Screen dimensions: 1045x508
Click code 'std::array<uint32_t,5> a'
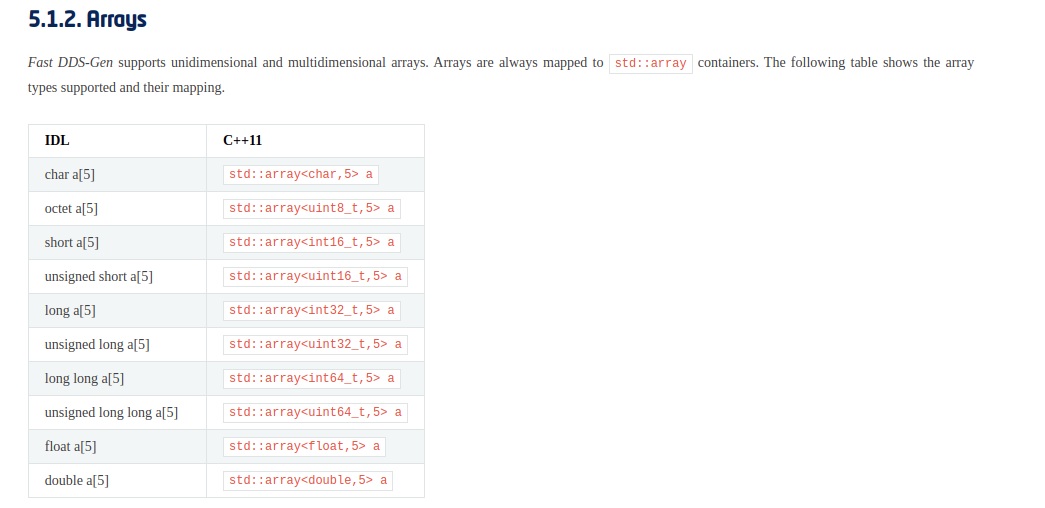click(x=315, y=345)
